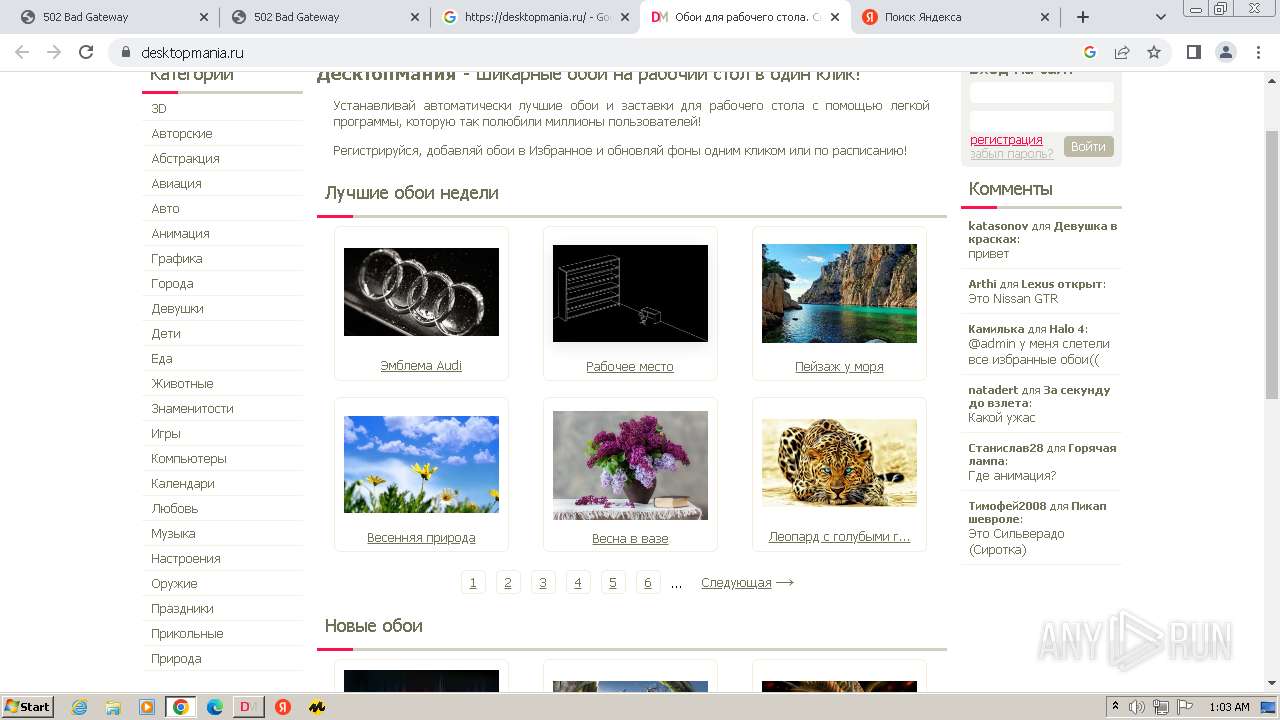The width and height of the screenshot is (1280, 720).
Task: Open the Chrome profile avatar
Action: (1225, 52)
